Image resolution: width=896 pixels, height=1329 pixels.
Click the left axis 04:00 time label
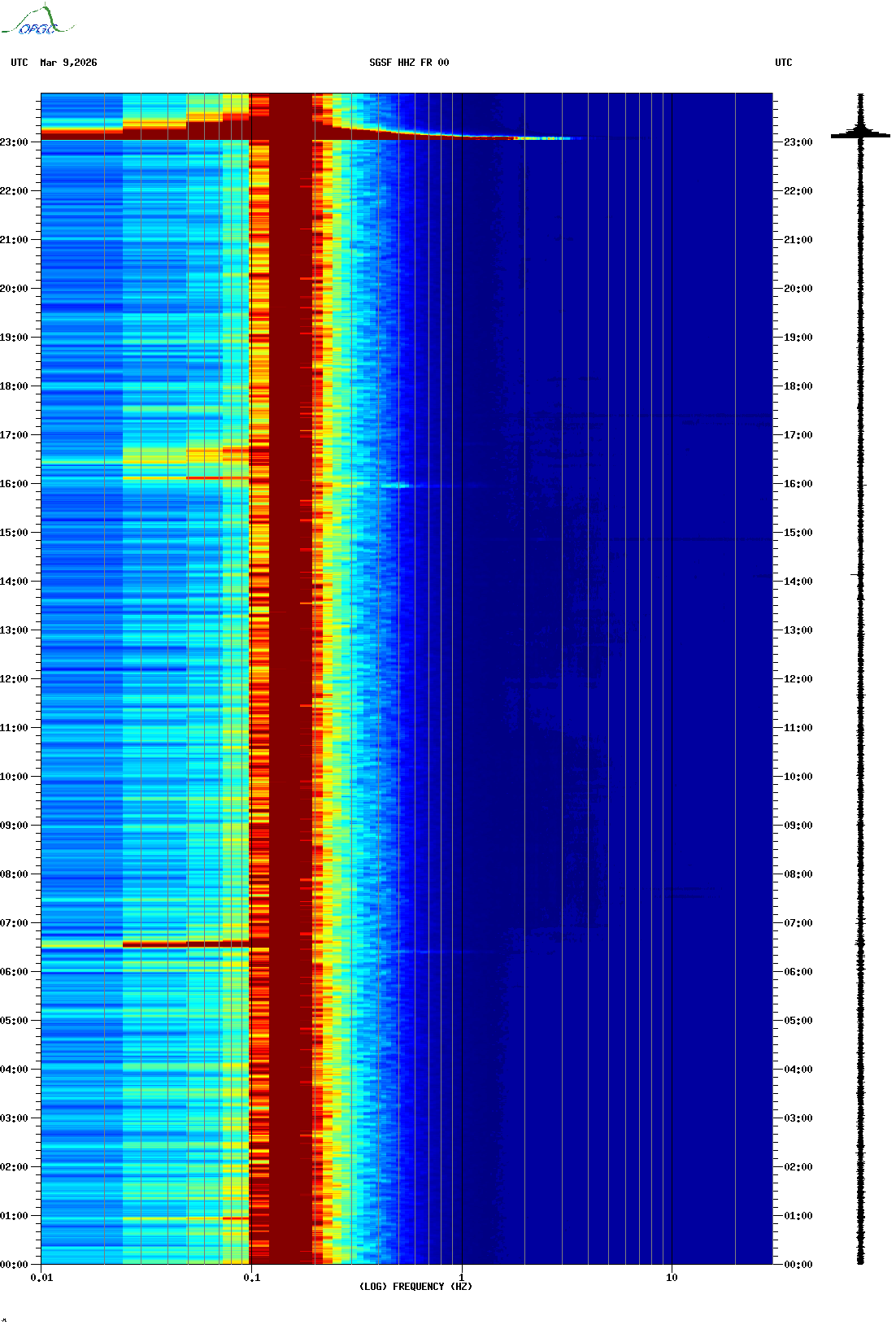tap(14, 1070)
